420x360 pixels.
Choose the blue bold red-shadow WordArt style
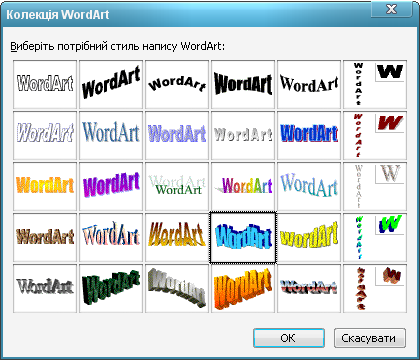[309, 135]
